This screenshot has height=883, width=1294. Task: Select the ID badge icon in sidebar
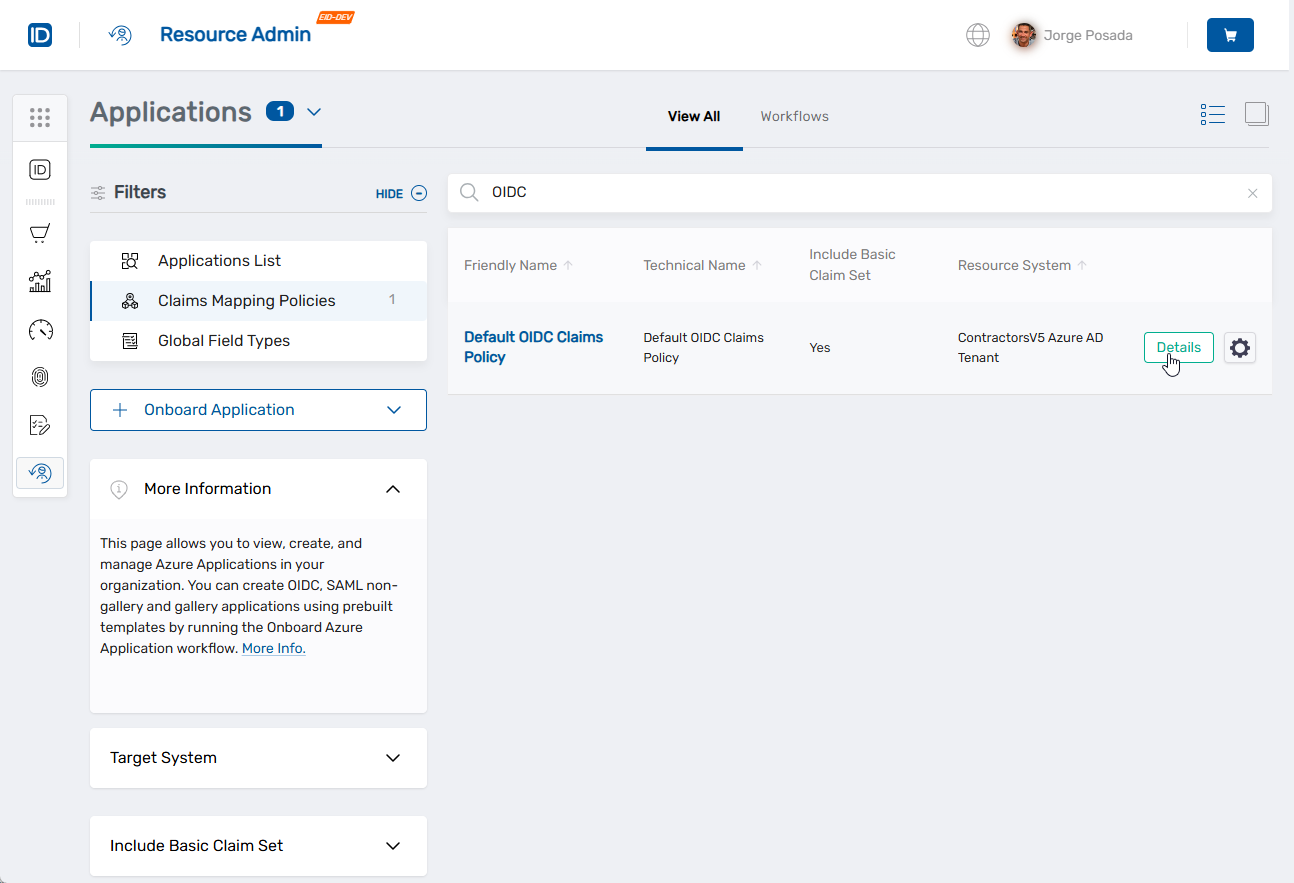pyautogui.click(x=40, y=169)
